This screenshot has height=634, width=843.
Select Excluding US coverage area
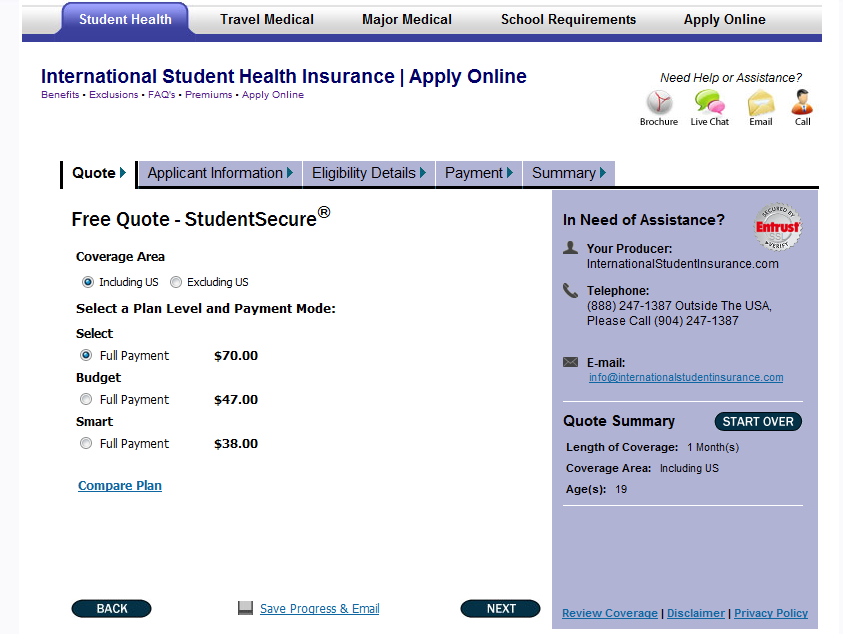pos(176,282)
